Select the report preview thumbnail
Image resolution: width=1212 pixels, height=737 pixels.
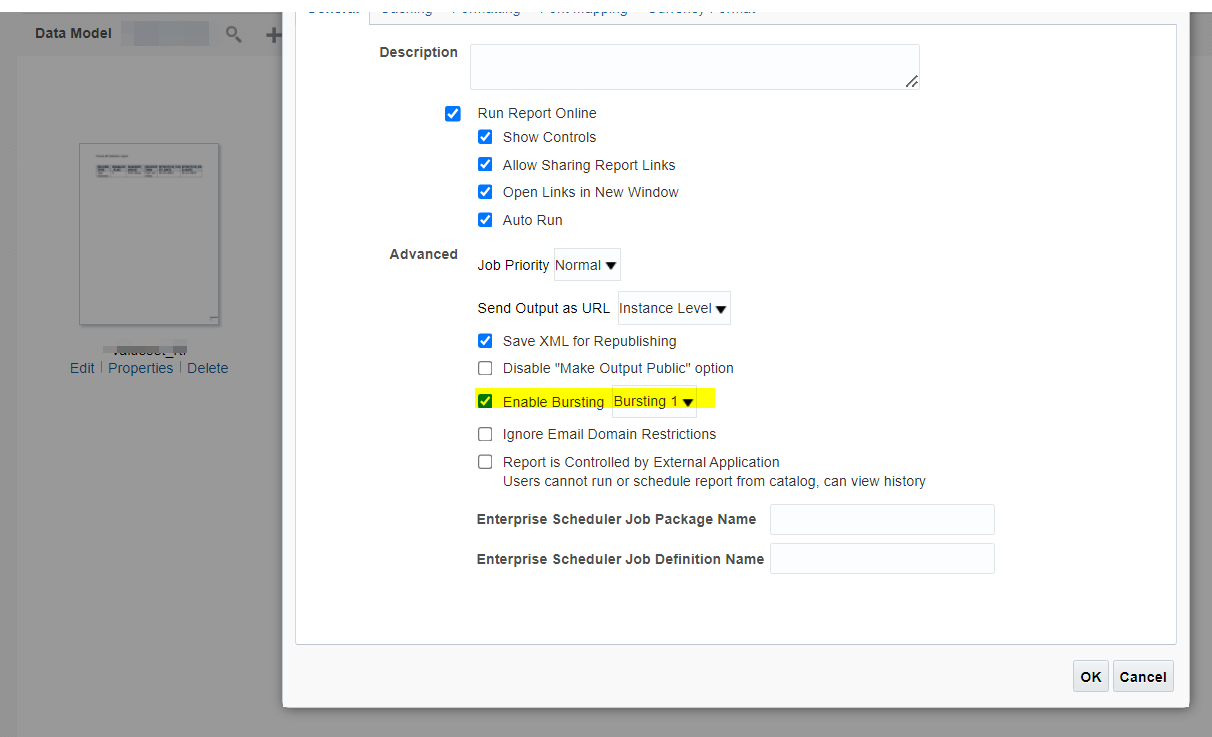coord(148,234)
